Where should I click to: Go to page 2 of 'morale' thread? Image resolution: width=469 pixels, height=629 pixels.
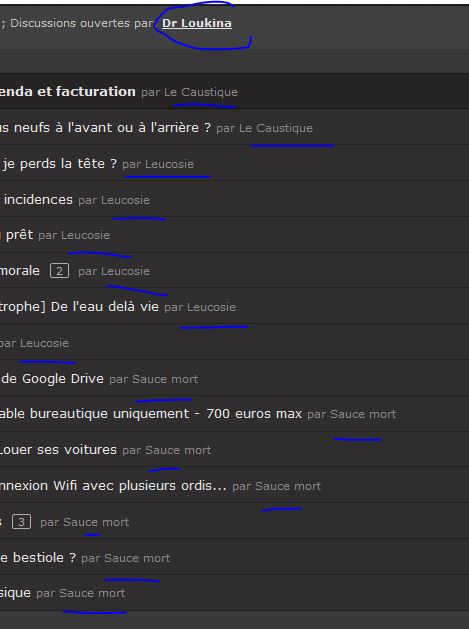tap(59, 271)
